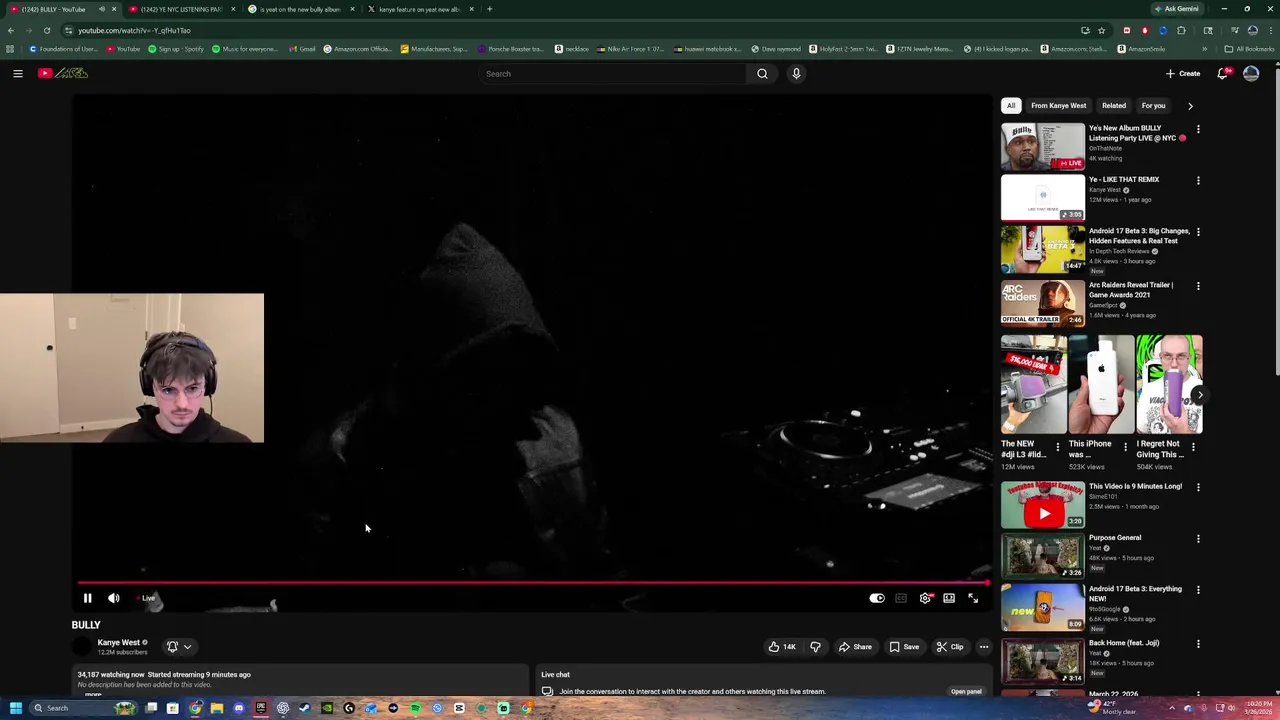
Task: Open the Sign up - Spotify bookmark
Action: pyautogui.click(x=176, y=49)
